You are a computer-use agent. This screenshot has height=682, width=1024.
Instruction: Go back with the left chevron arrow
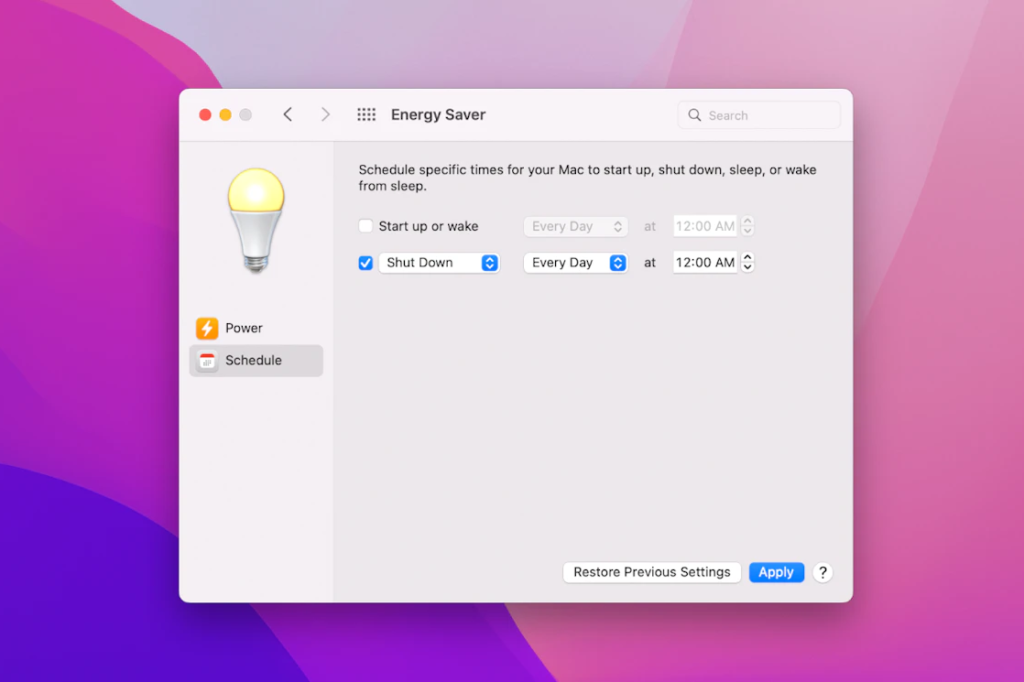[287, 115]
